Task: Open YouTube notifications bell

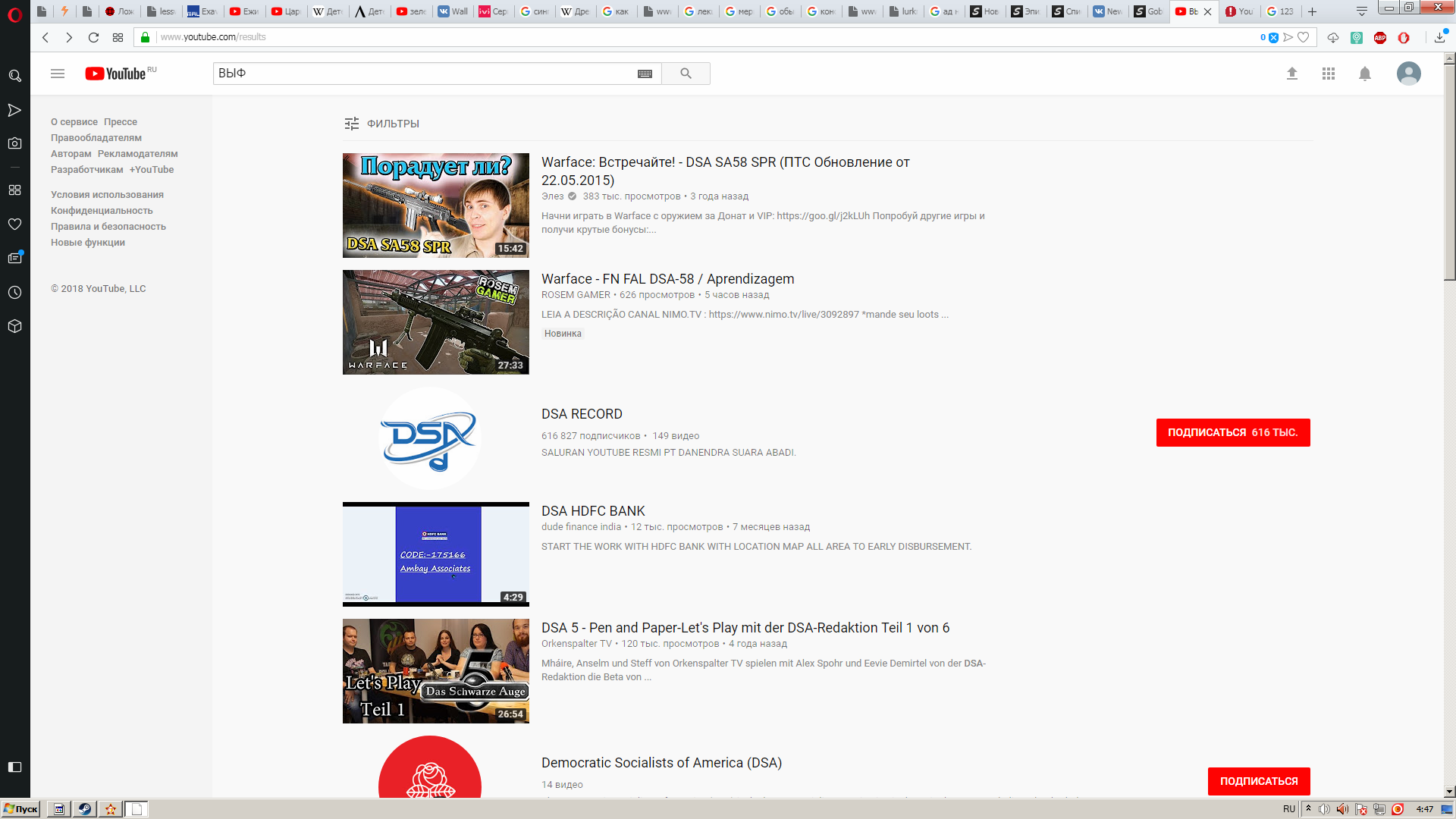Action: [1365, 74]
